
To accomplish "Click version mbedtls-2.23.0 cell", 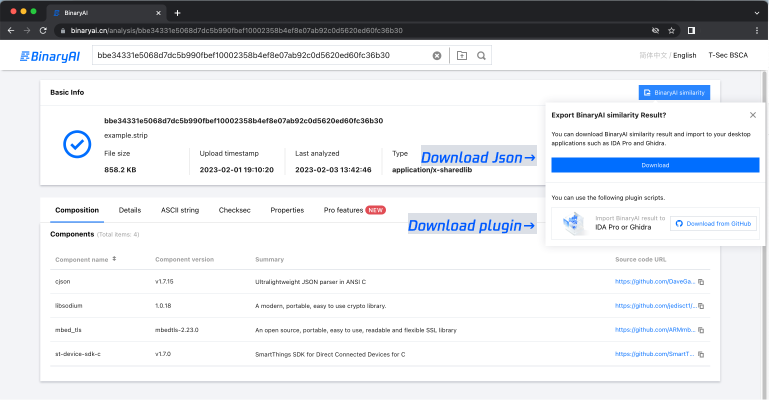I will [177, 329].
